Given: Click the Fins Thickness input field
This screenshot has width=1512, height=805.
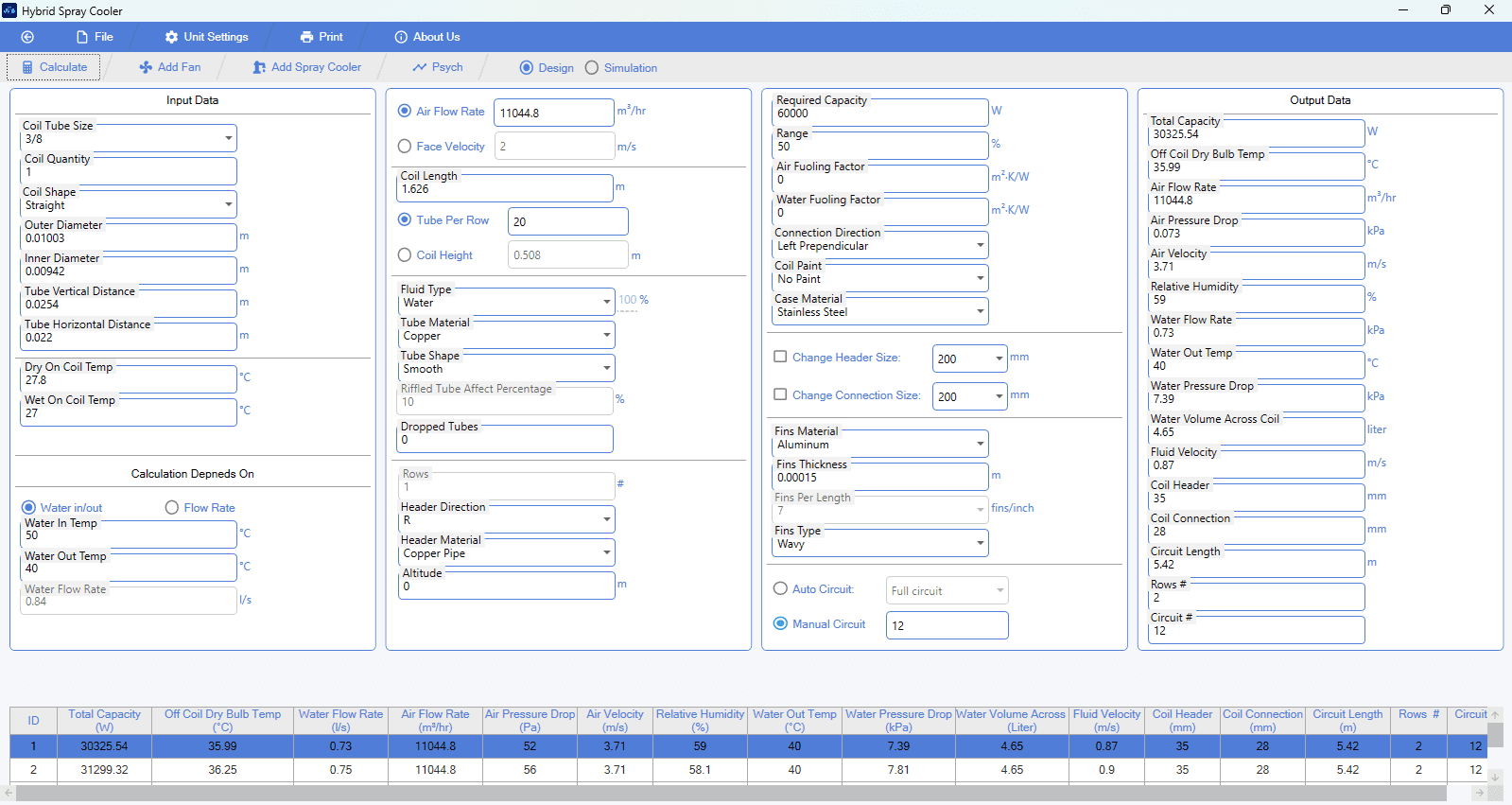Looking at the screenshot, I should point(880,477).
